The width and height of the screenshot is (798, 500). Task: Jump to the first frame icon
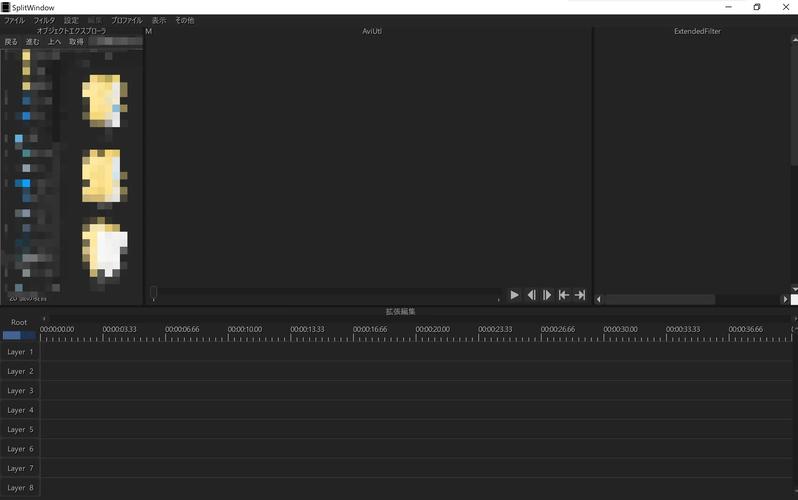coord(563,295)
